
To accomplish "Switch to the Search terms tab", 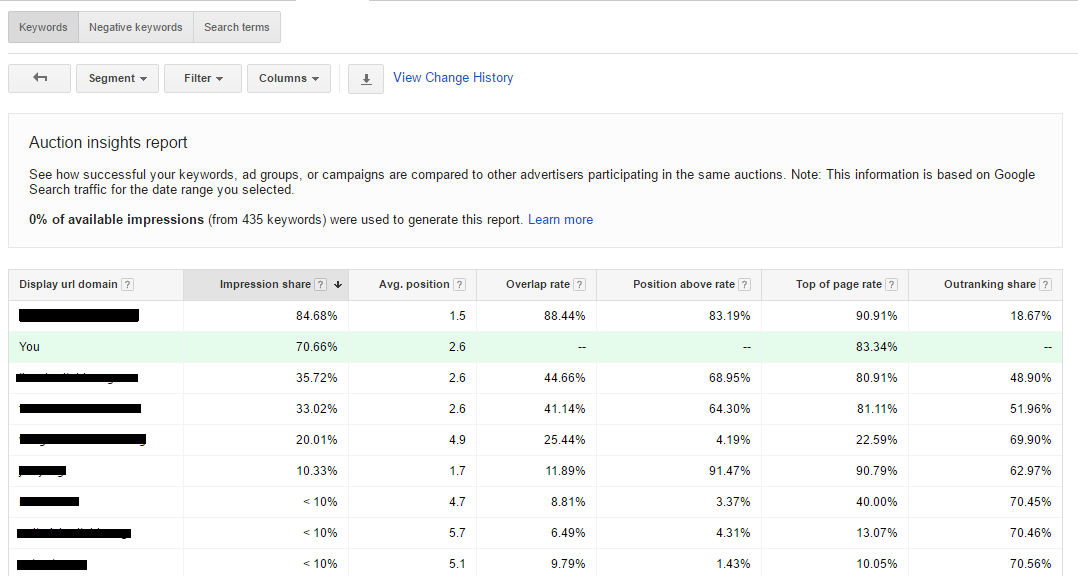I will coord(236,27).
